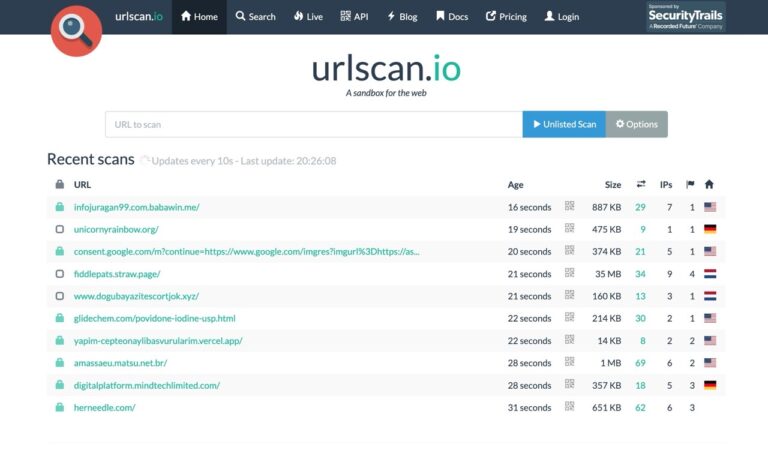Open amassaeu.matsu.net.br scan result
Screen dimensions: 768x450
point(120,363)
